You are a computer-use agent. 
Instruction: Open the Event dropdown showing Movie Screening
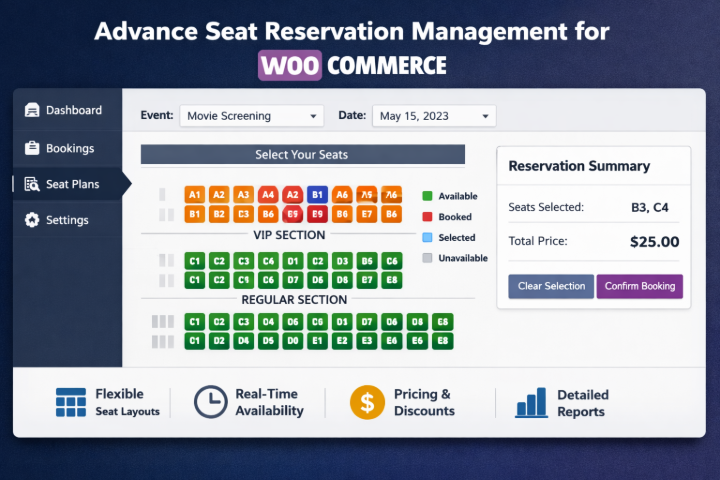point(251,116)
